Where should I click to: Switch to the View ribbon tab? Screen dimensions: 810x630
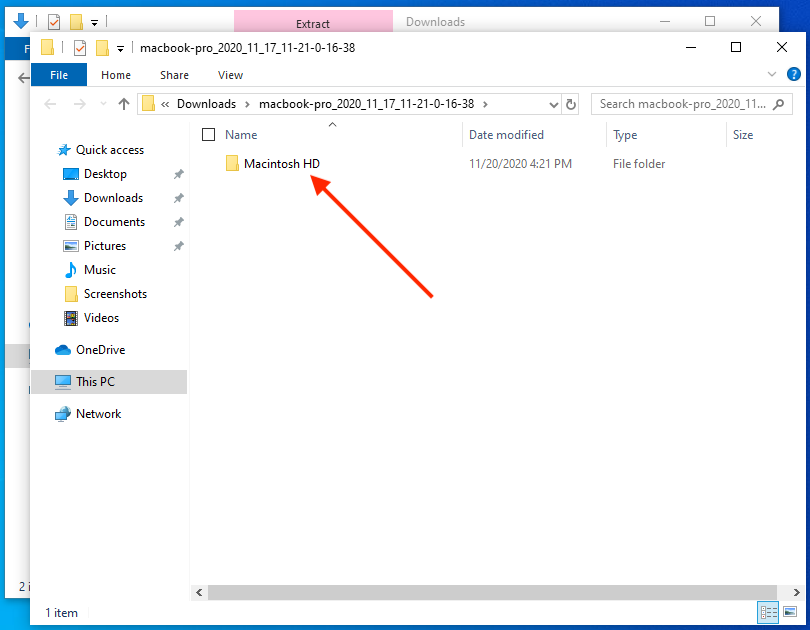coord(230,75)
